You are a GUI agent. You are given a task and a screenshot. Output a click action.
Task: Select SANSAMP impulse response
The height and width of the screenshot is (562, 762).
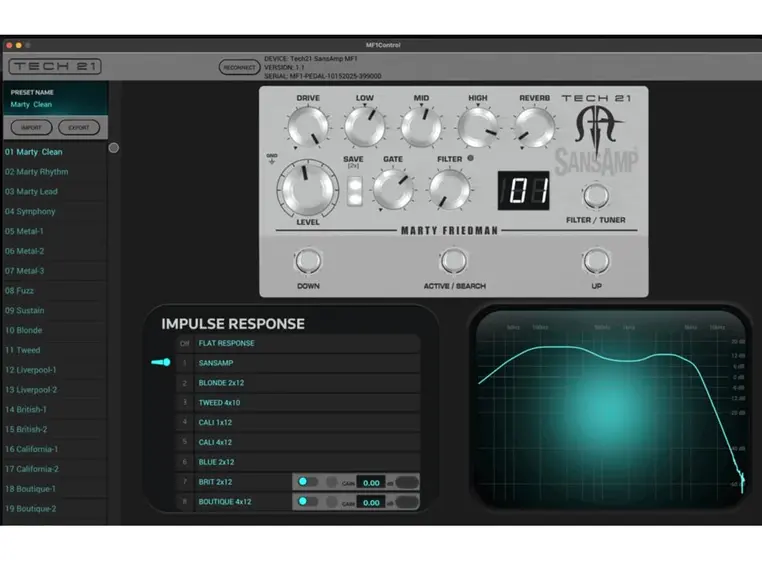tap(298, 363)
